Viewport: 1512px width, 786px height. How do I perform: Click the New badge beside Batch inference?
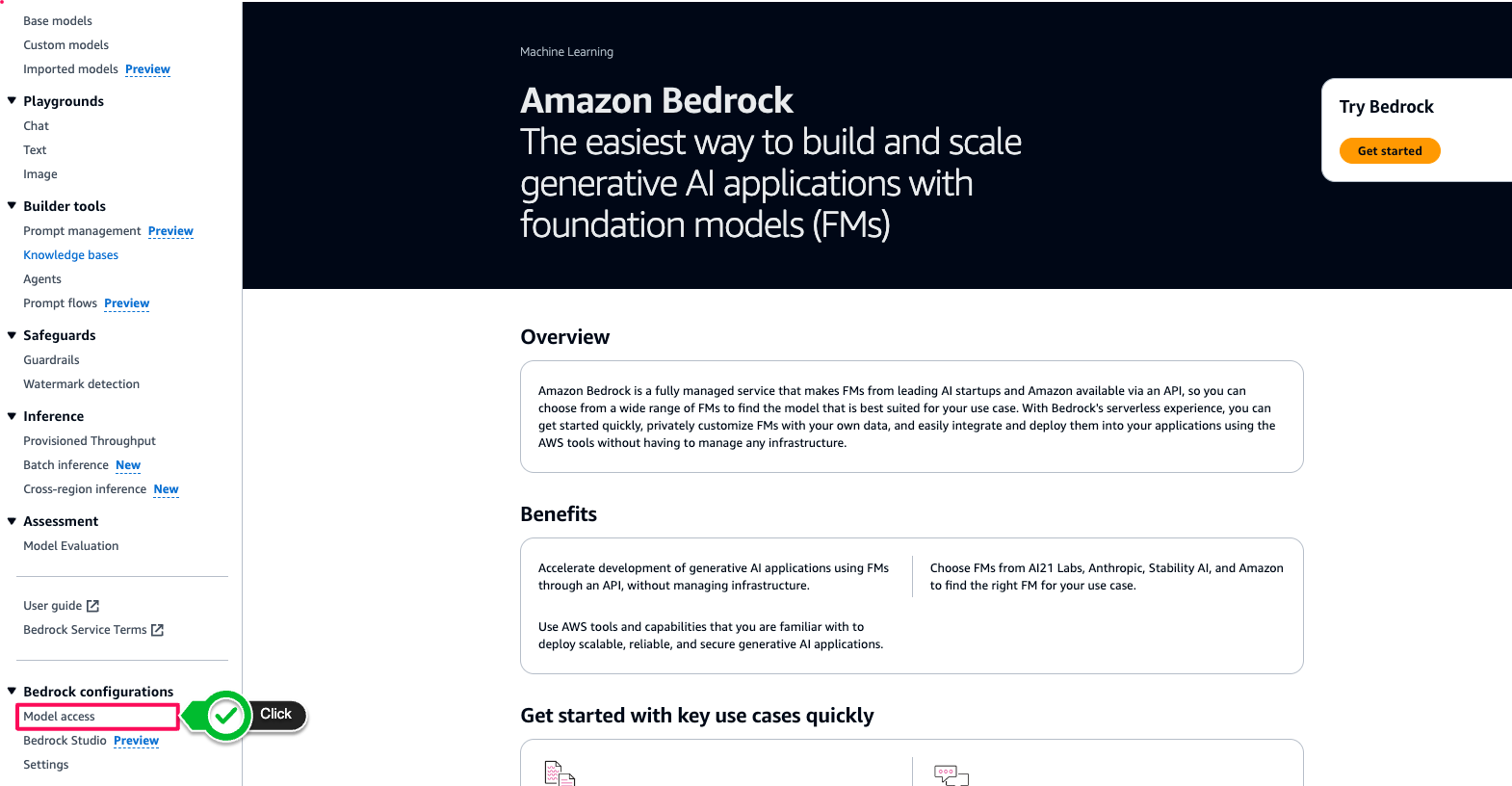[x=128, y=465]
